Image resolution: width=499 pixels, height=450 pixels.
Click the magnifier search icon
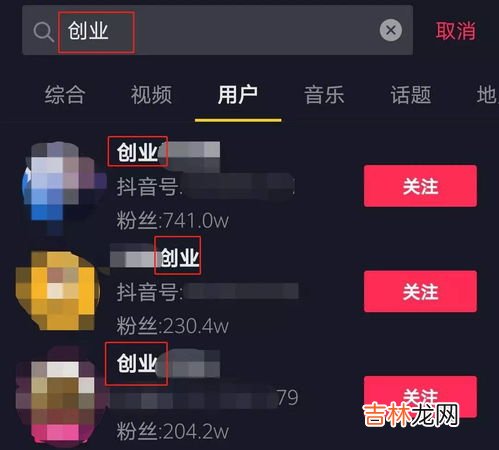pyautogui.click(x=44, y=32)
